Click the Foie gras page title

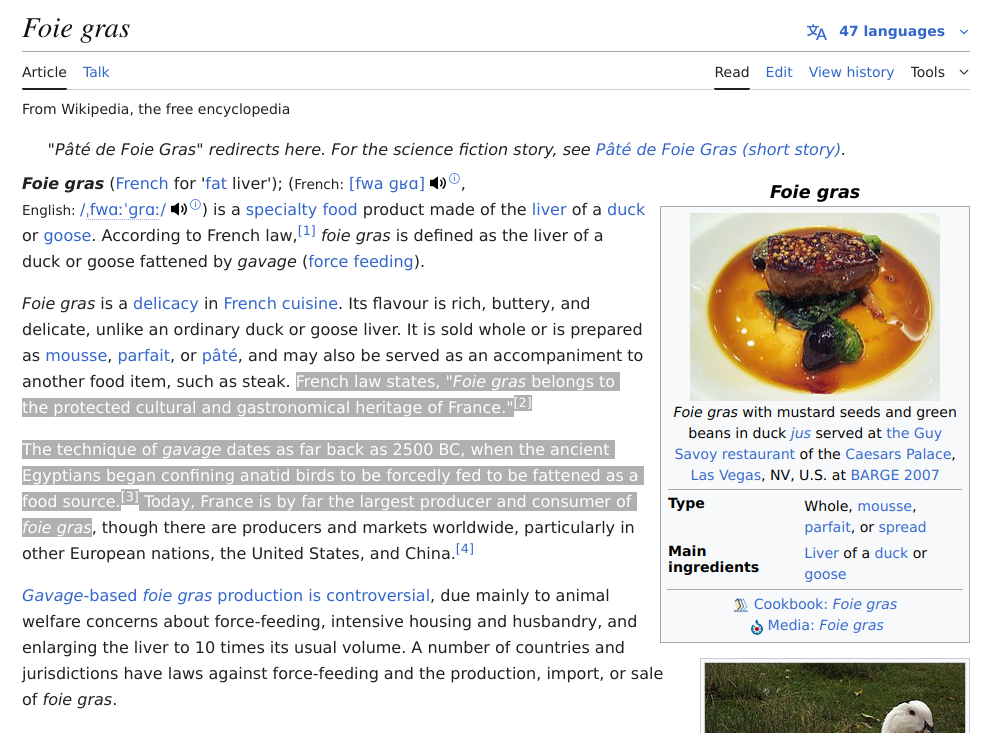(x=76, y=29)
